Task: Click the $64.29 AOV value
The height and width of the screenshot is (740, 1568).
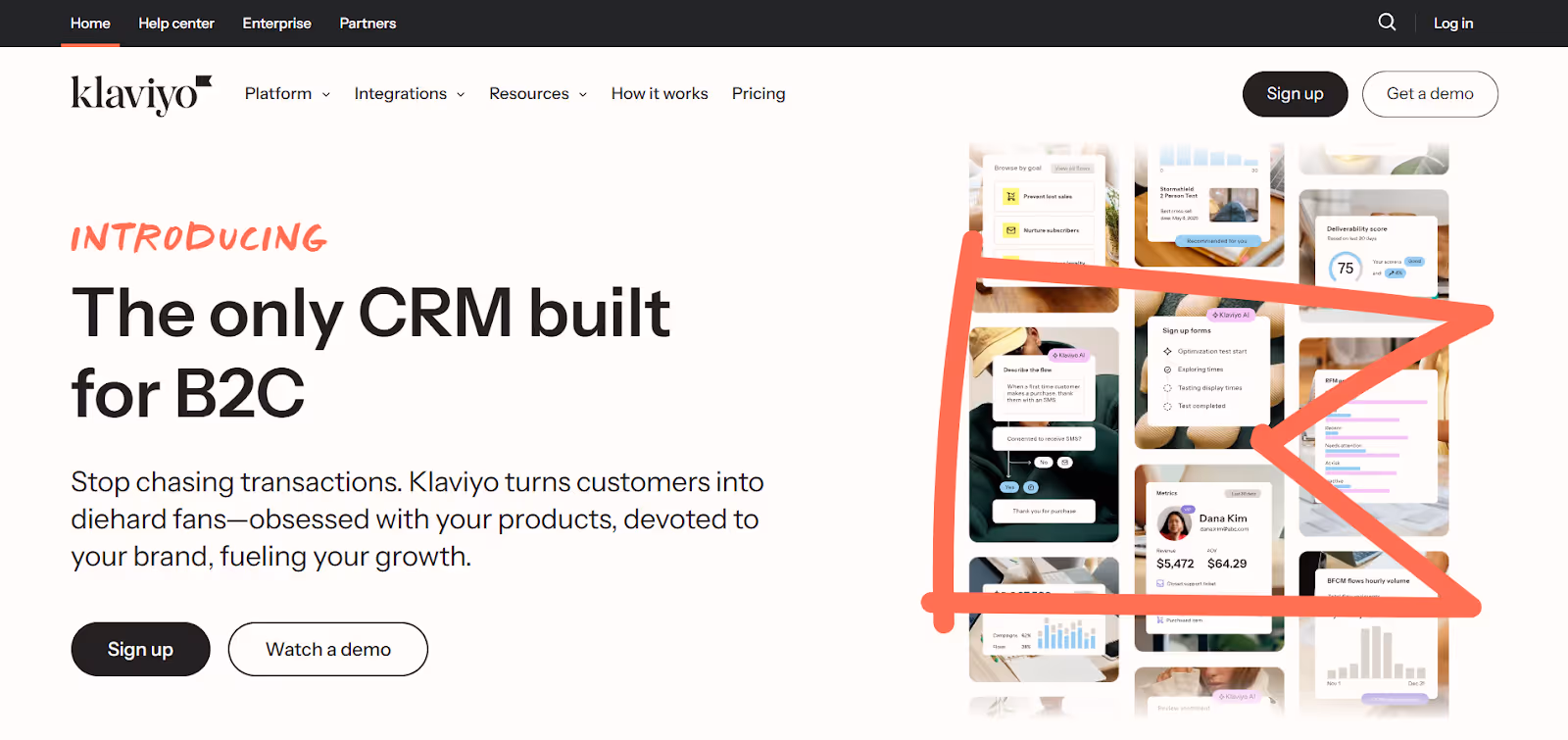Action: pos(1227,564)
